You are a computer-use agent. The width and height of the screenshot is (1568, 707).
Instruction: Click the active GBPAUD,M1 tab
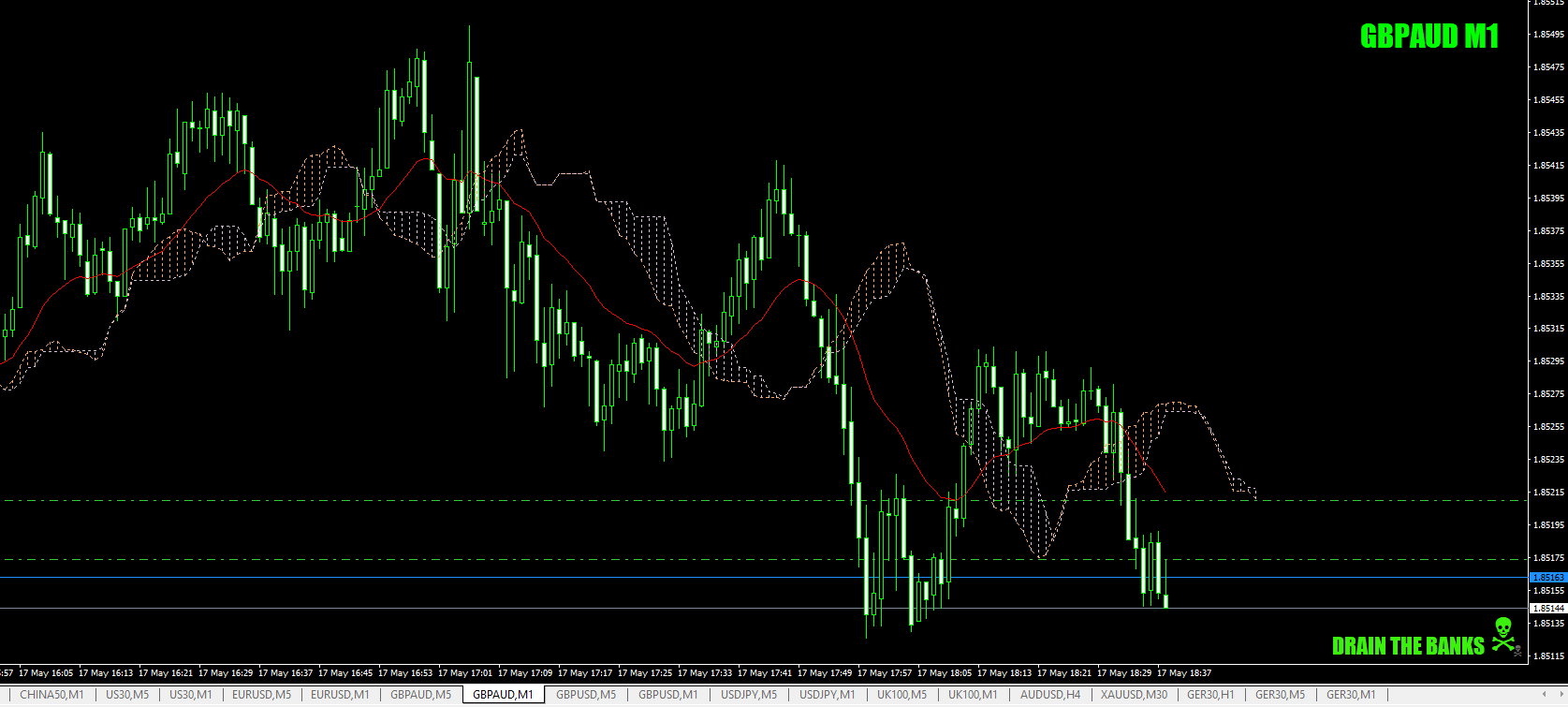pyautogui.click(x=504, y=695)
